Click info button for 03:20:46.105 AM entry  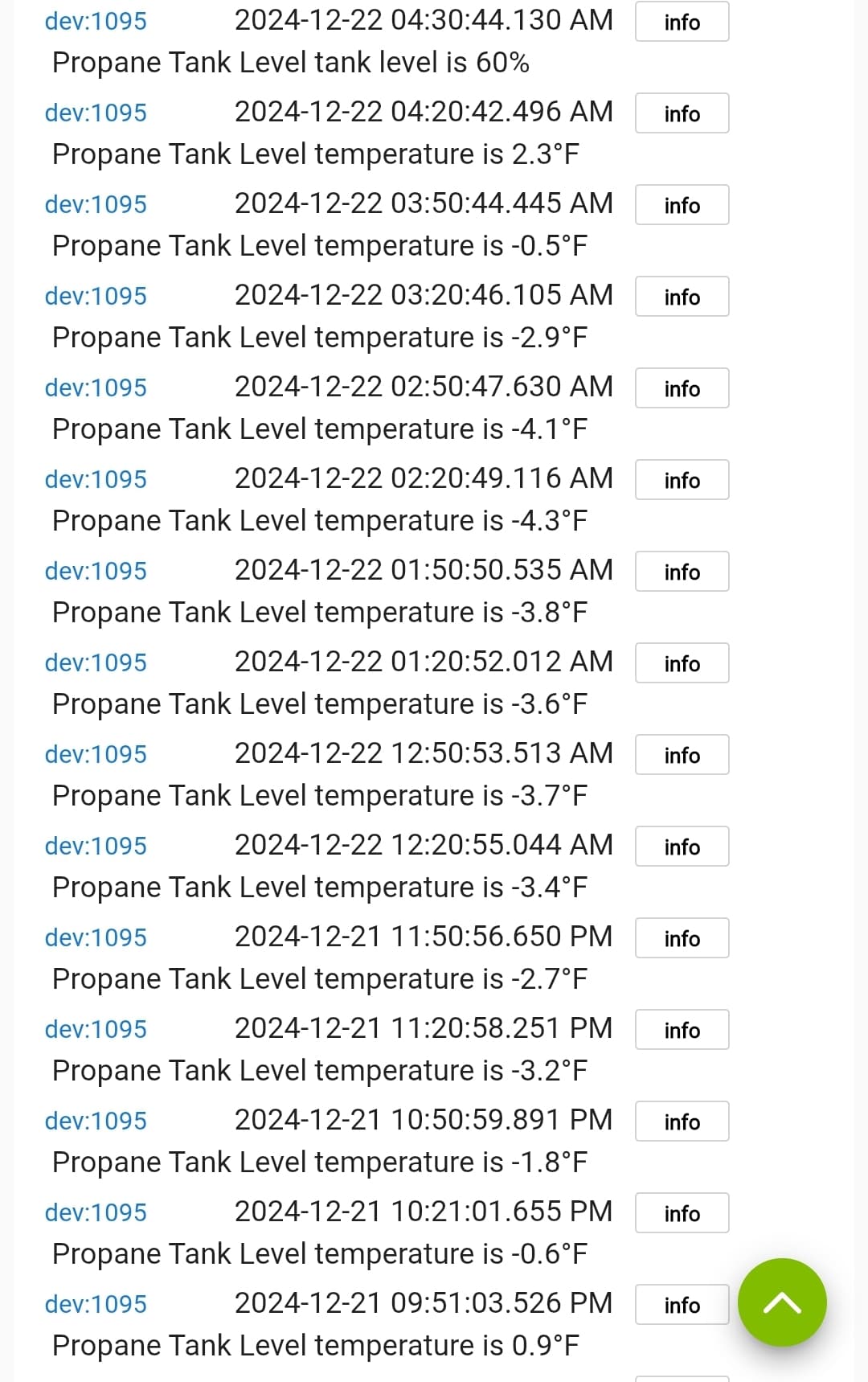(x=682, y=297)
